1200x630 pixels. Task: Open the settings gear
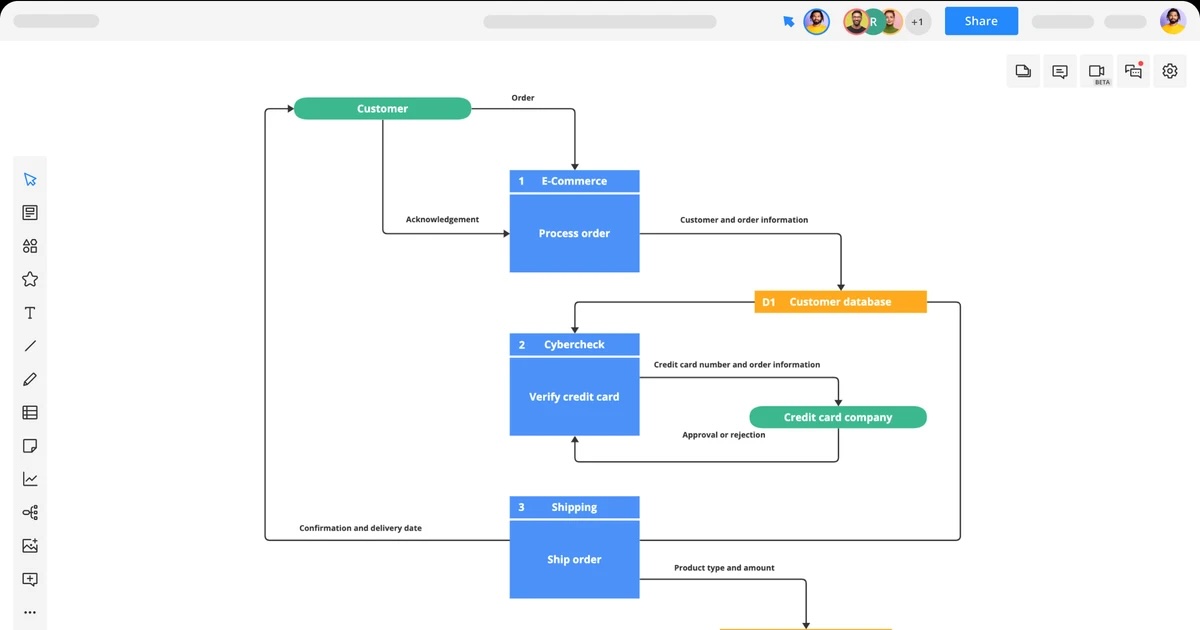(x=1169, y=70)
